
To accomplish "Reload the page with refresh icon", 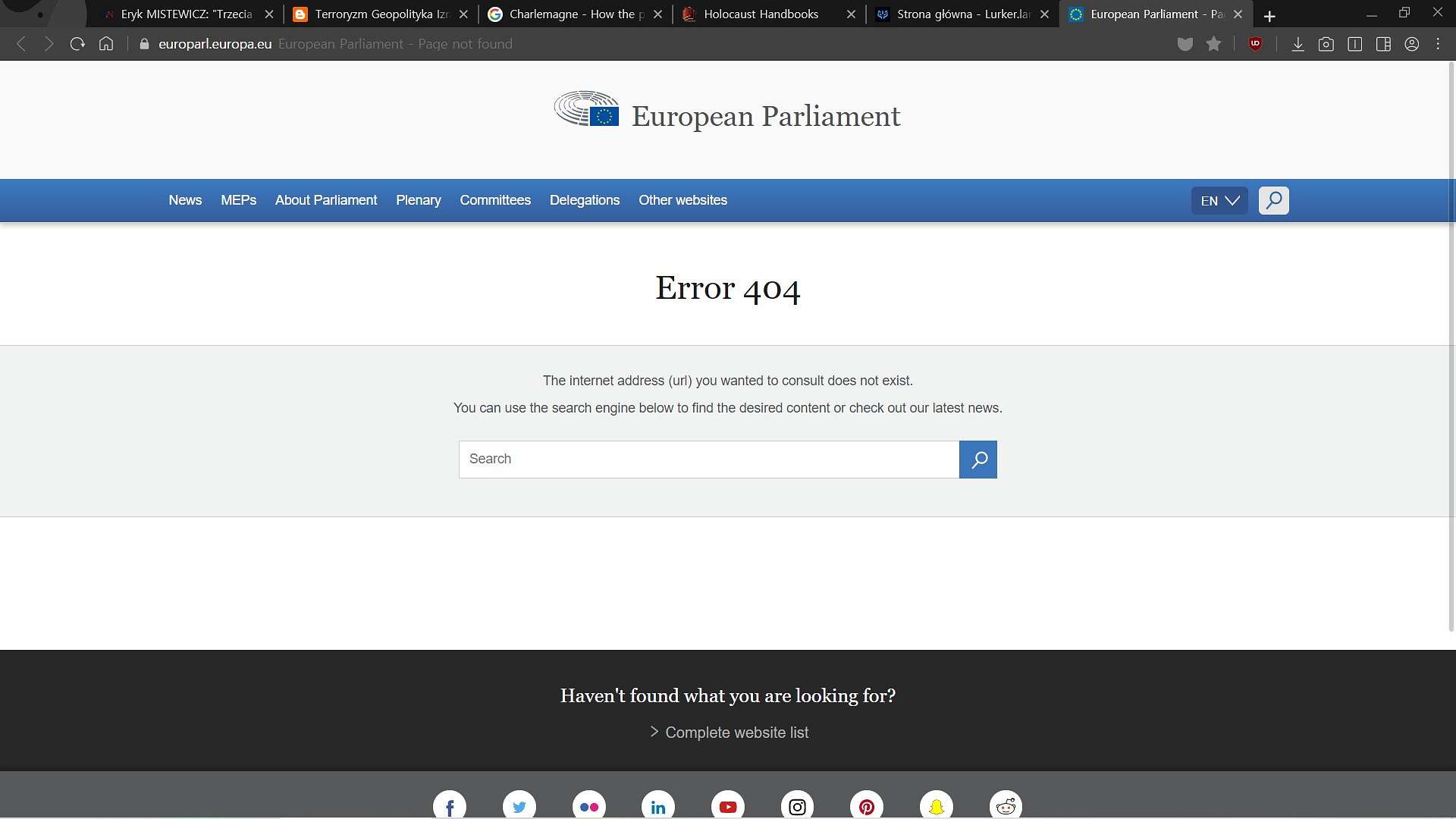I will click(x=77, y=44).
